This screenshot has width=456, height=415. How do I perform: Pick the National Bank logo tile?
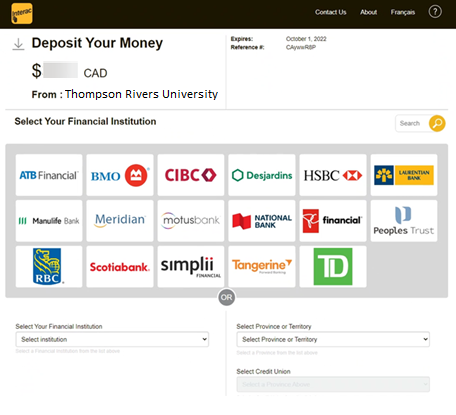[262, 221]
